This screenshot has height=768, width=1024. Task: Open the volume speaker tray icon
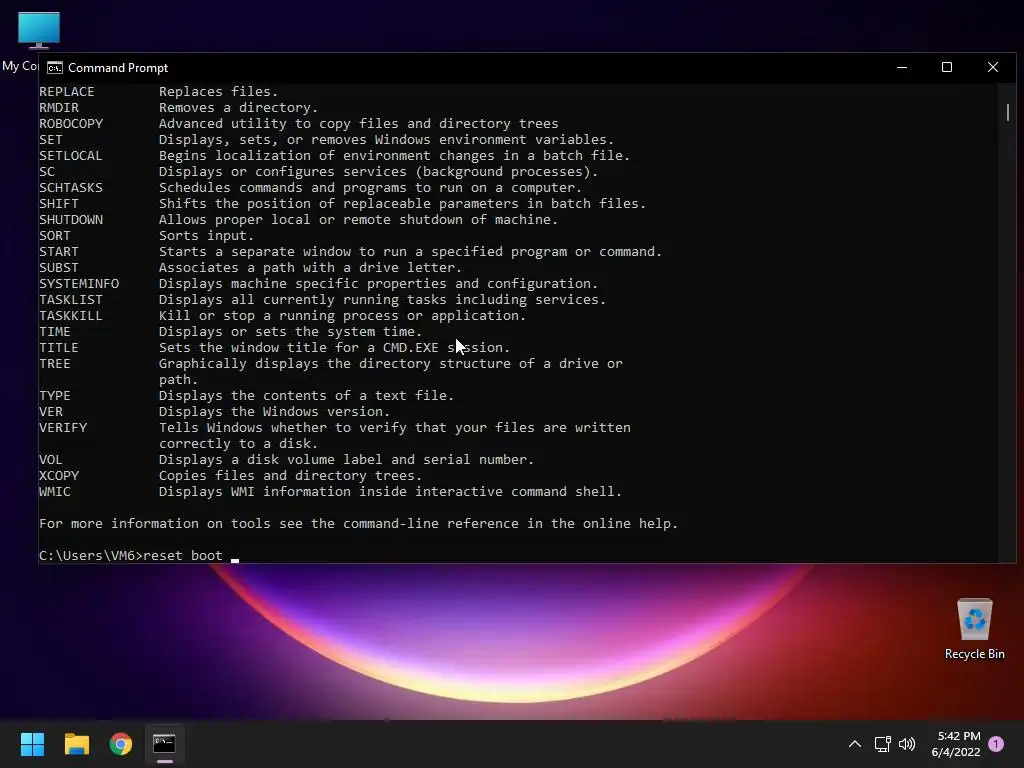tap(907, 744)
